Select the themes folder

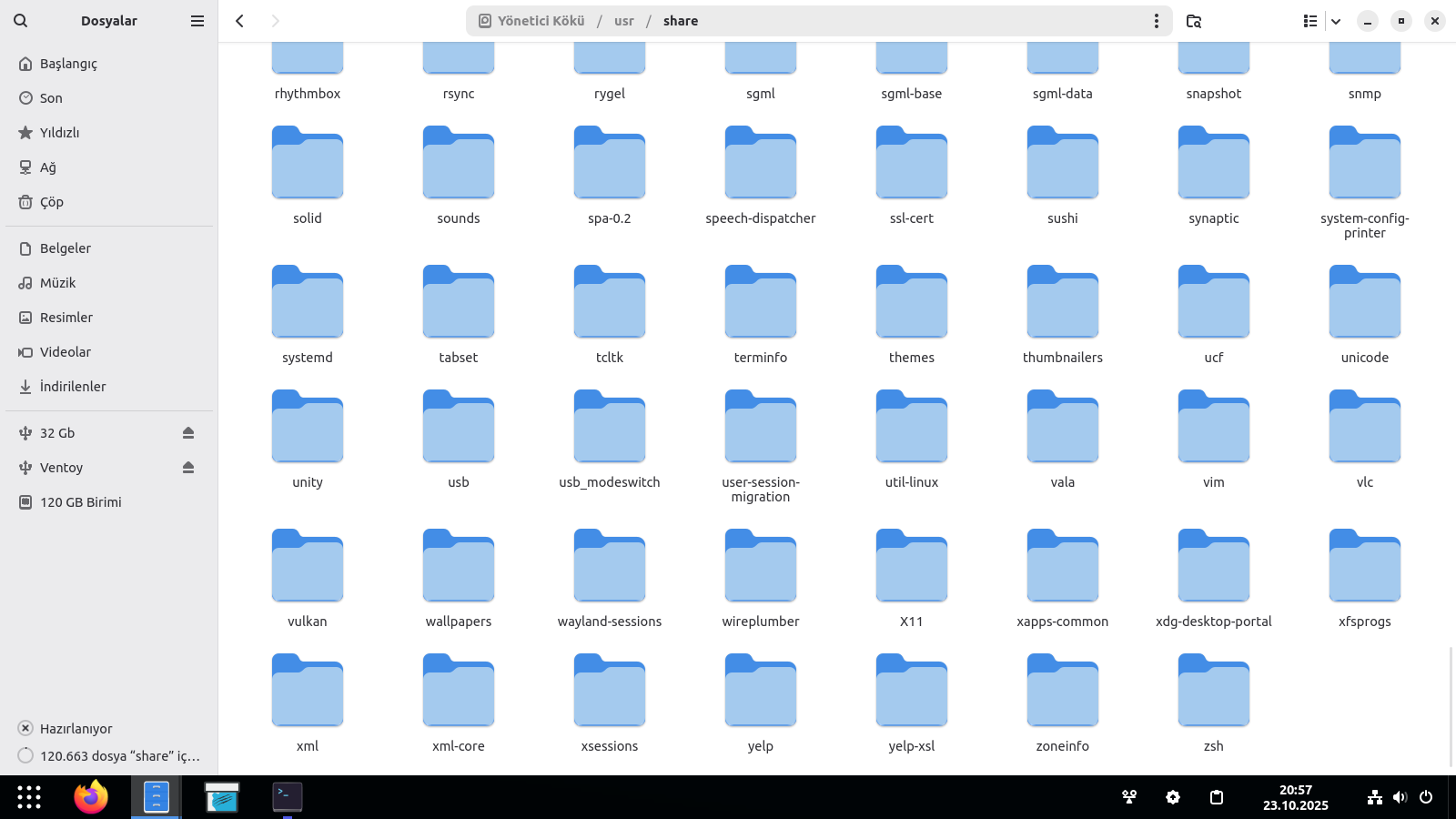click(911, 315)
